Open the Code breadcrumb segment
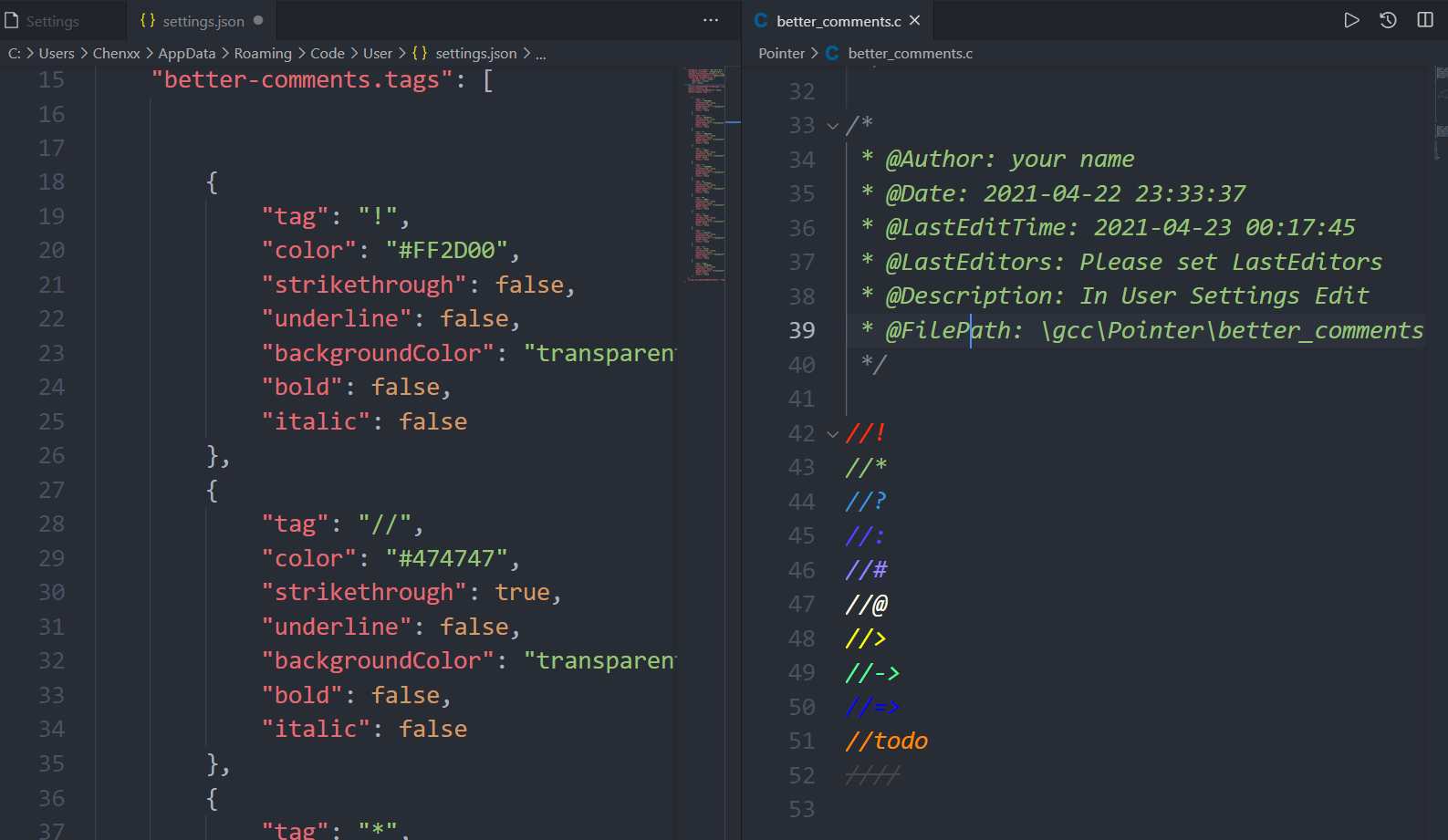This screenshot has width=1448, height=840. tap(328, 53)
